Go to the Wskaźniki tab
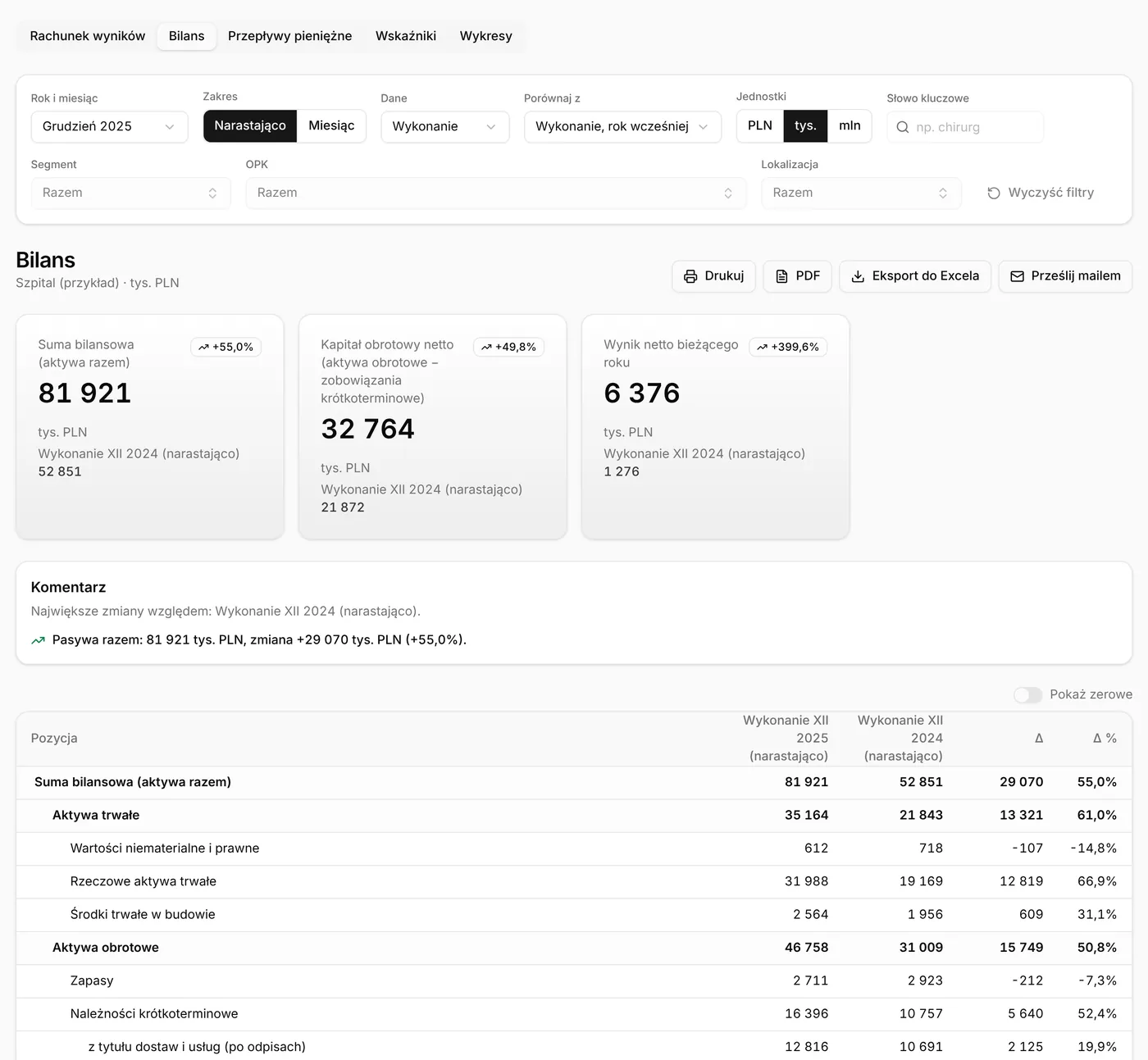The width and height of the screenshot is (1148, 1060). (x=406, y=36)
